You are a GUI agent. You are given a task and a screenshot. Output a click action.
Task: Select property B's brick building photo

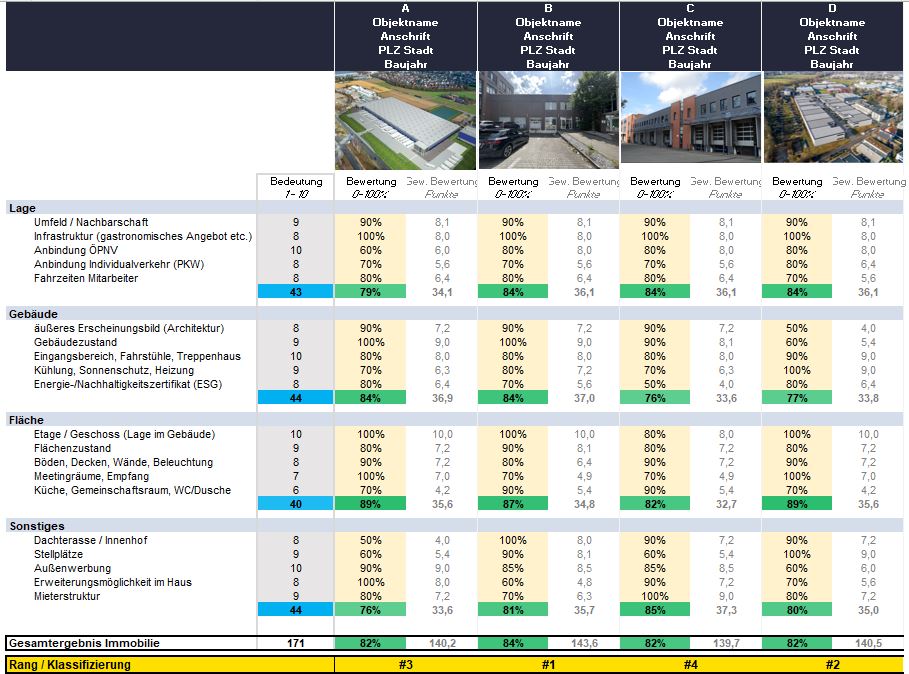[x=548, y=119]
